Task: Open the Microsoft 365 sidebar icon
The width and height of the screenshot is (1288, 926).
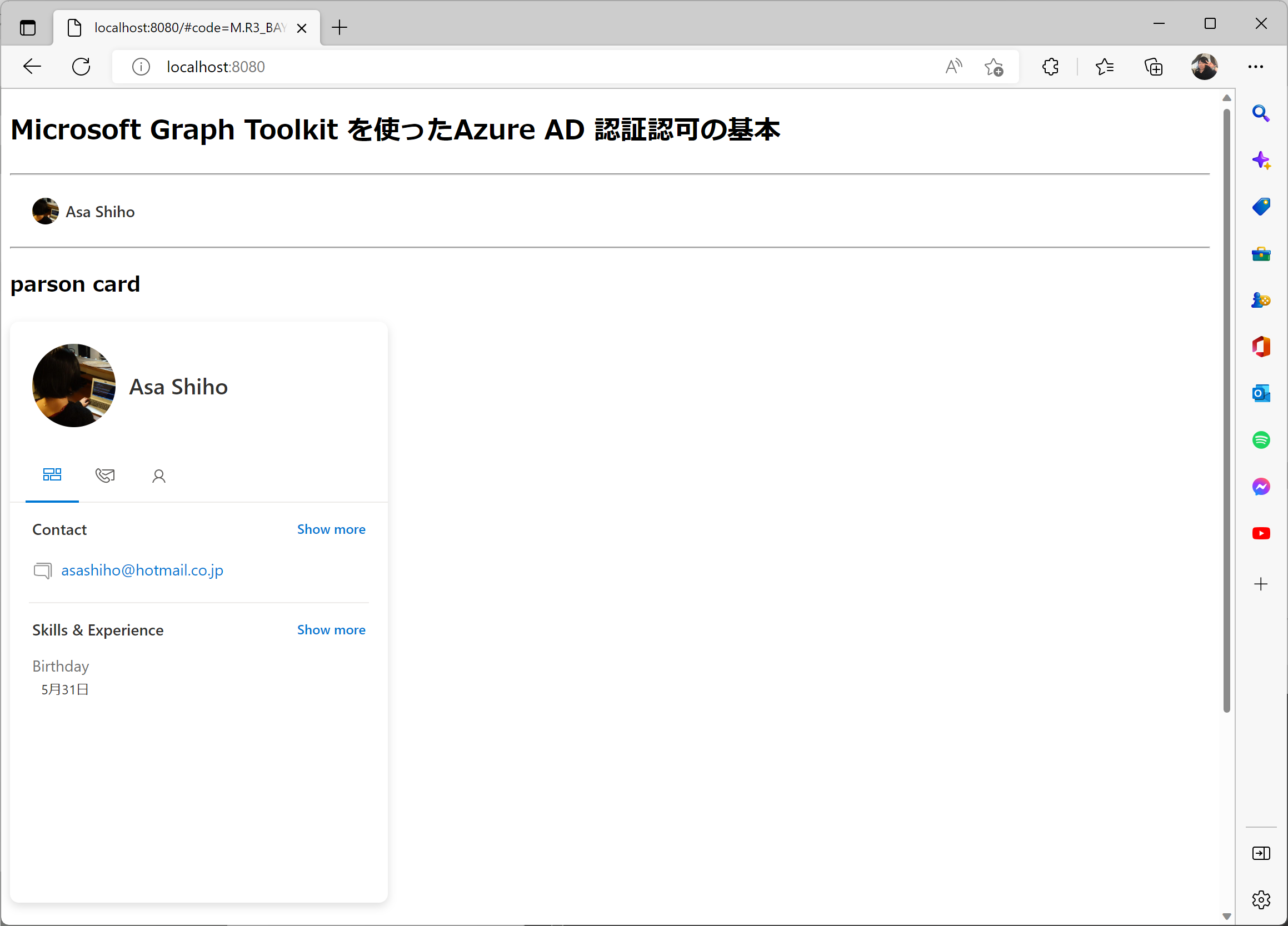Action: click(x=1261, y=346)
